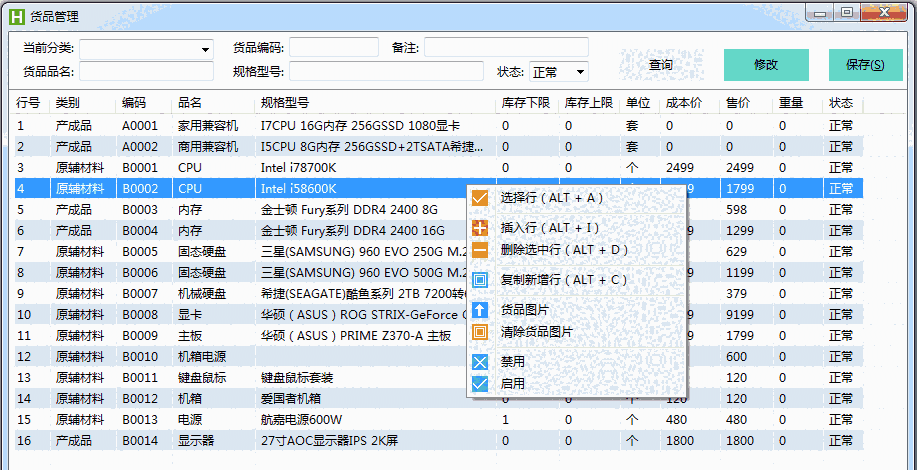917x470 pixels.
Task: Click the 修改 button
Action: tap(766, 65)
